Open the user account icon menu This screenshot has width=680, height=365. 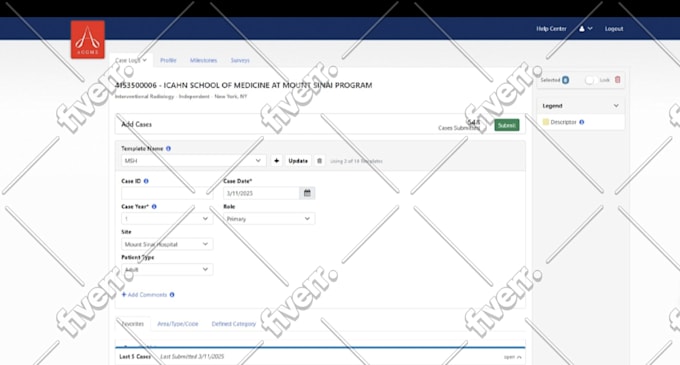585,29
